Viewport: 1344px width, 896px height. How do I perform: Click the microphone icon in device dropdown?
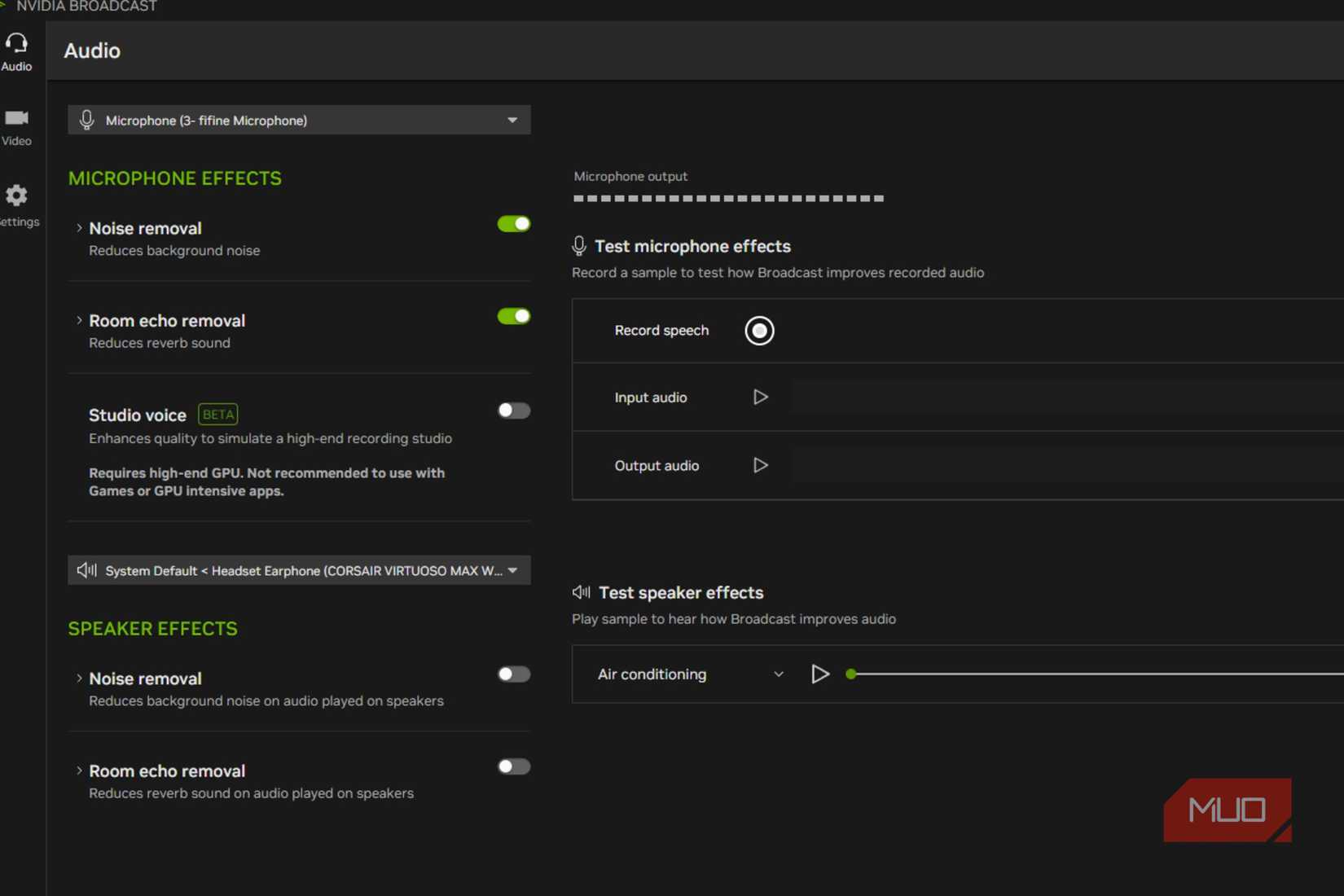tap(86, 121)
